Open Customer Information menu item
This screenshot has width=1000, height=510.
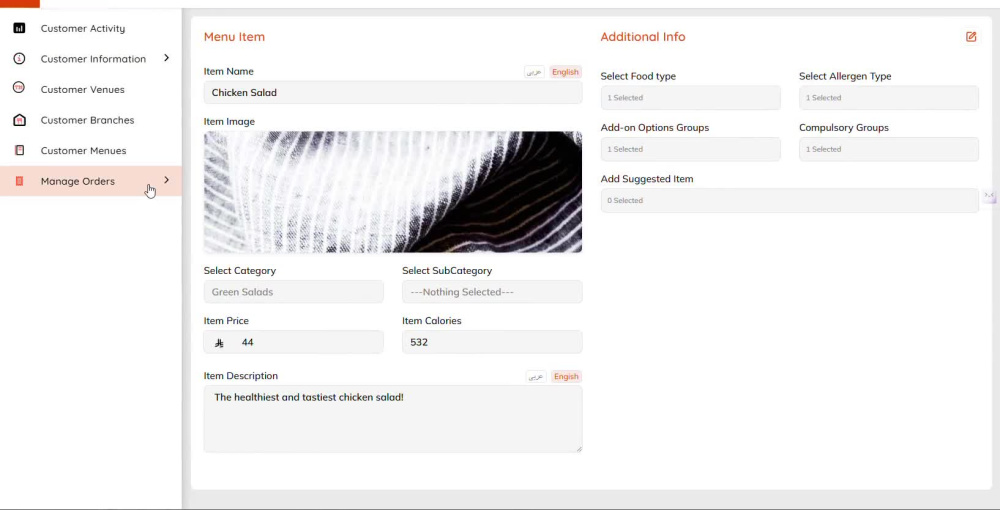[x=93, y=59]
